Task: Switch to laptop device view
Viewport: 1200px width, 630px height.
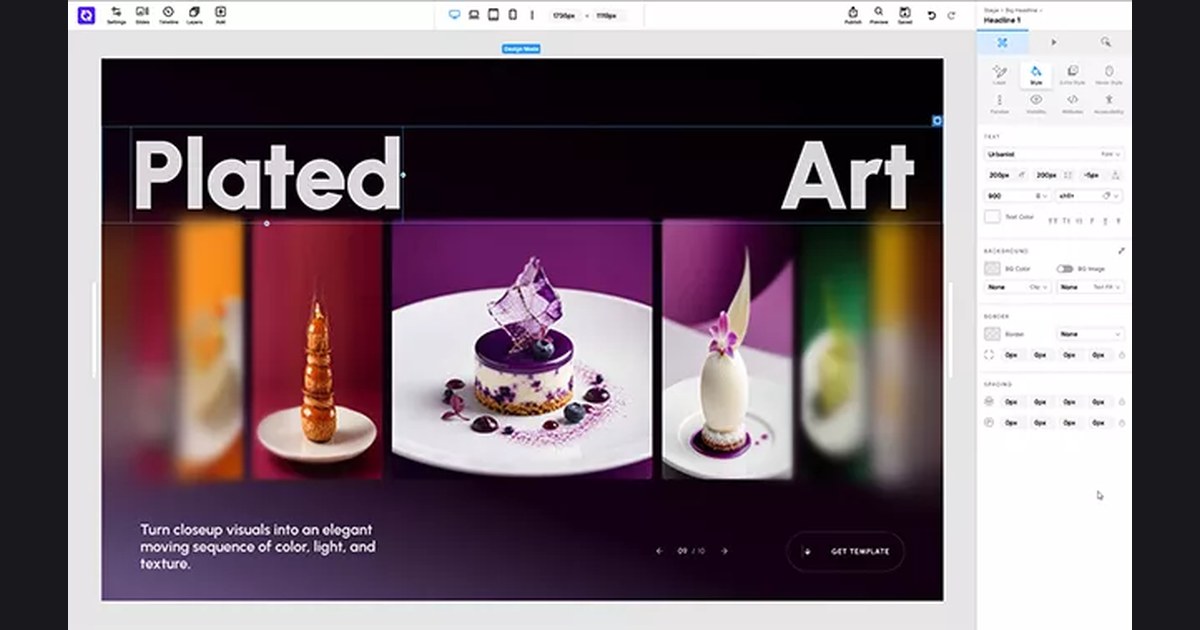Action: point(474,15)
